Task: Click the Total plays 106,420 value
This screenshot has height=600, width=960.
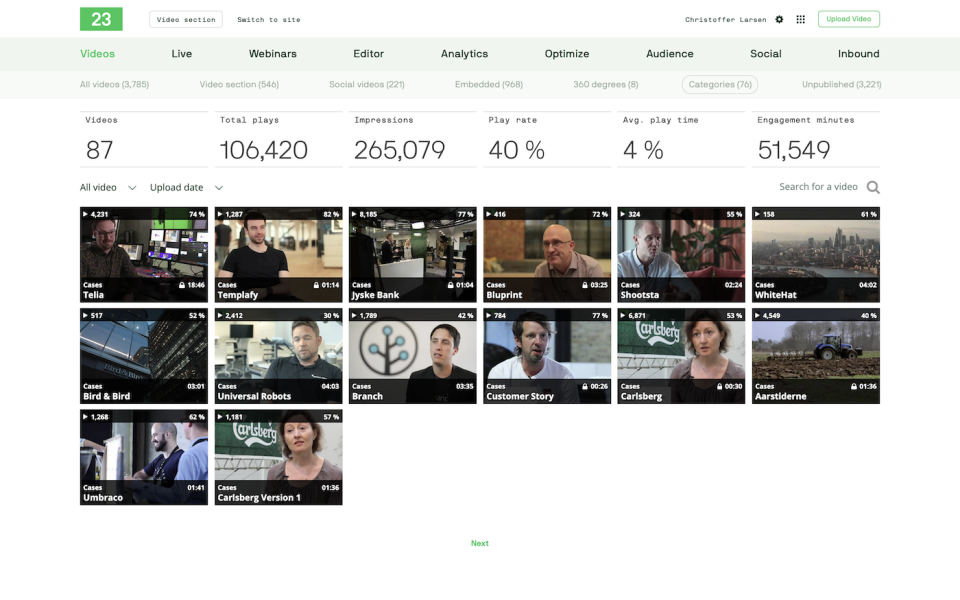Action: click(264, 150)
